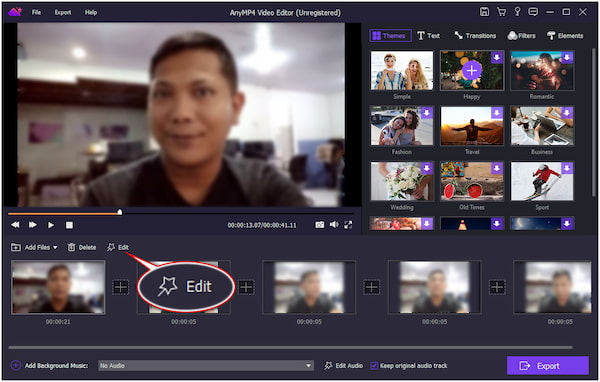
Task: Click the register key icon
Action: click(x=517, y=12)
